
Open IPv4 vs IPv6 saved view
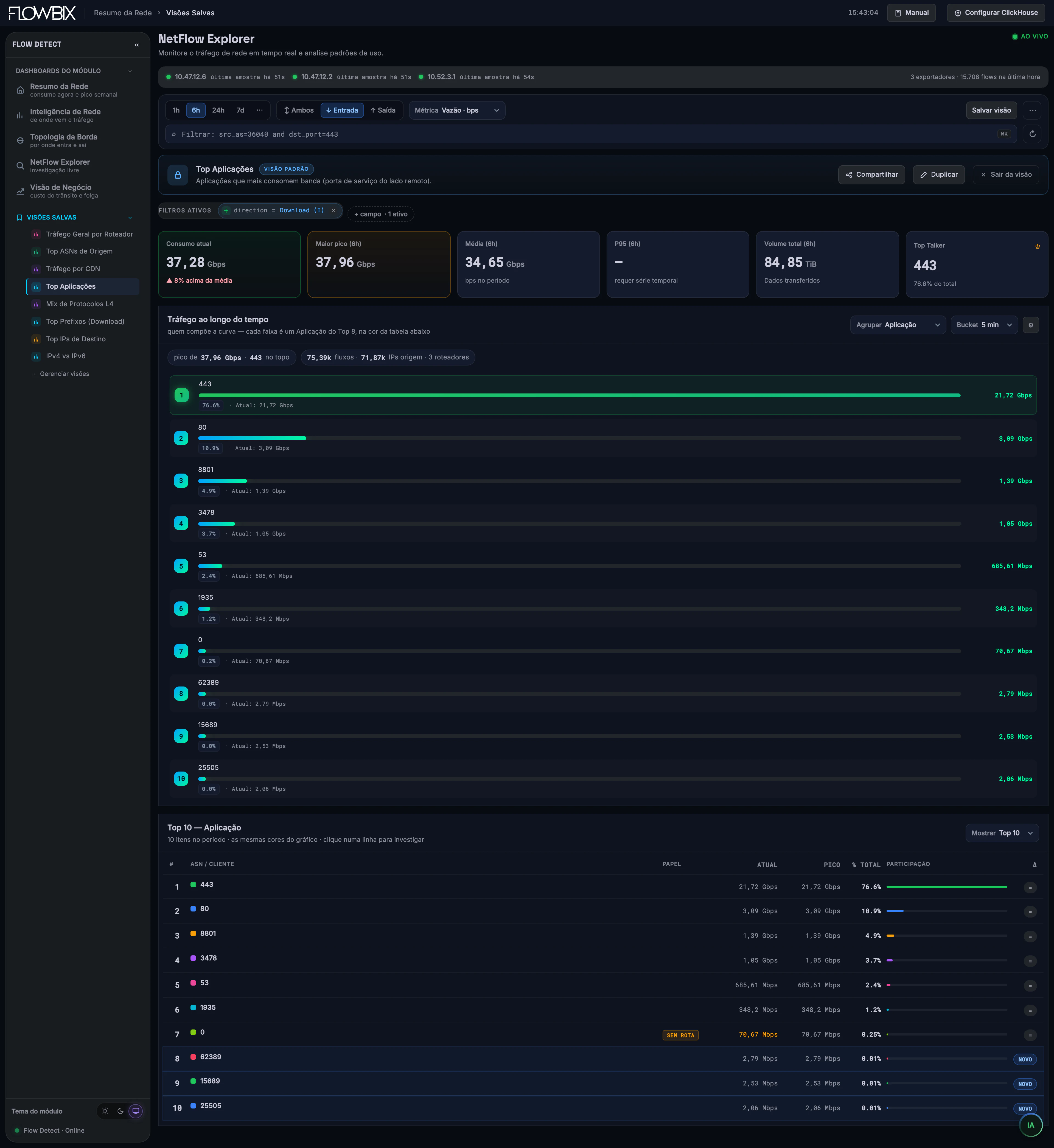click(83, 356)
